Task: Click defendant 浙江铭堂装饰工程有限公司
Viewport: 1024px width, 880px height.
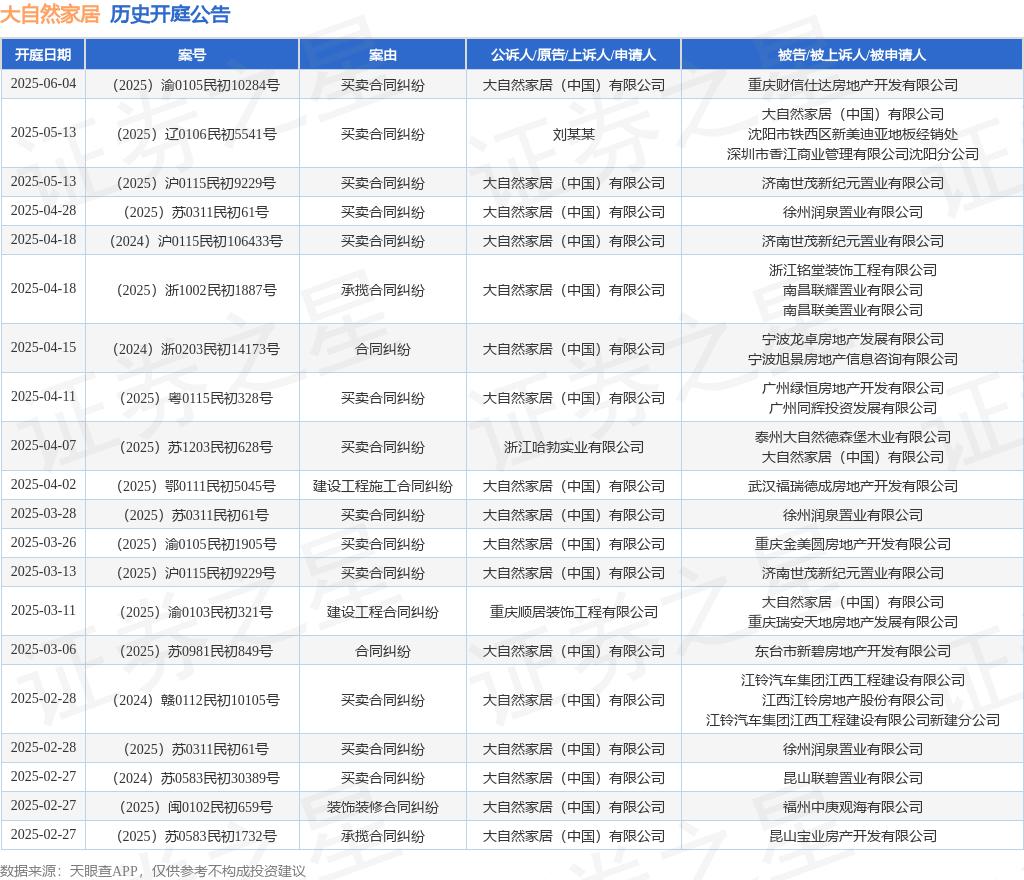Action: pos(852,270)
